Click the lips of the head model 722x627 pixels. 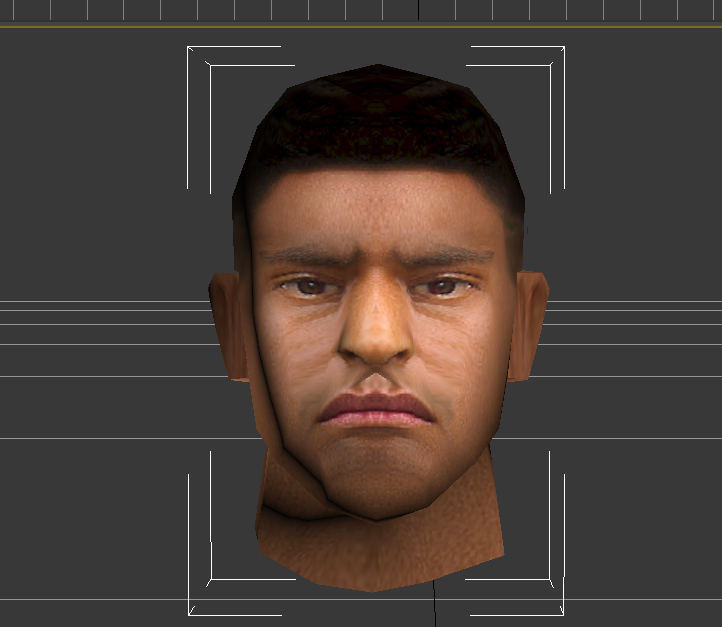[x=374, y=409]
